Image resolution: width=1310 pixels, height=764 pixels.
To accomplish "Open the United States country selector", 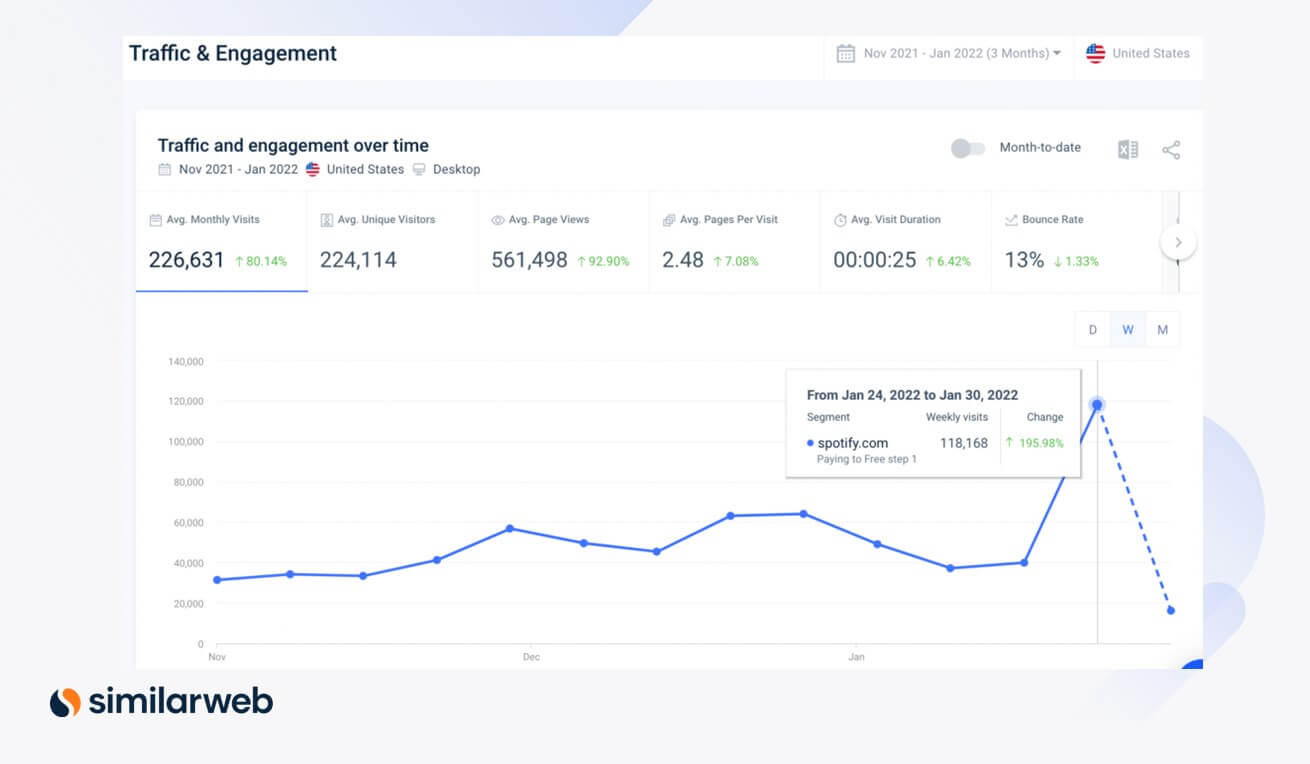I will point(1138,53).
